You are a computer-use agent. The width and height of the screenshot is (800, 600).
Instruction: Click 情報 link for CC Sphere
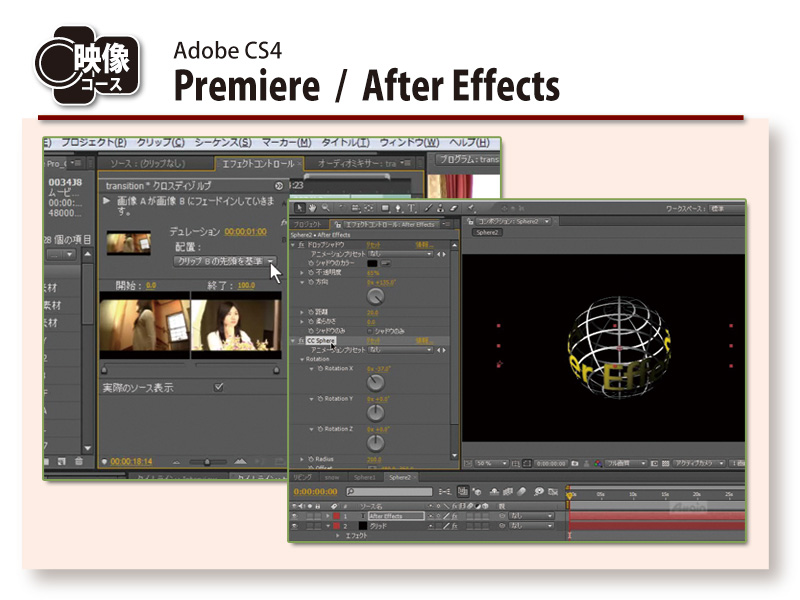(x=424, y=341)
